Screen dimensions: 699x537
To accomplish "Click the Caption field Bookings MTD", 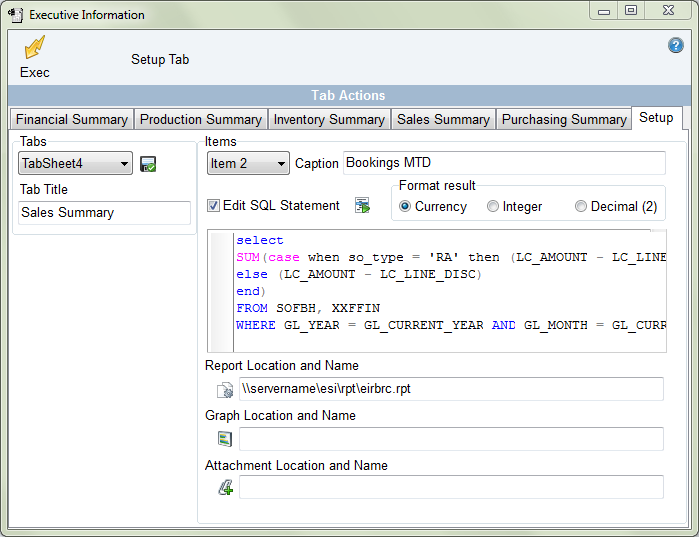I will [504, 163].
